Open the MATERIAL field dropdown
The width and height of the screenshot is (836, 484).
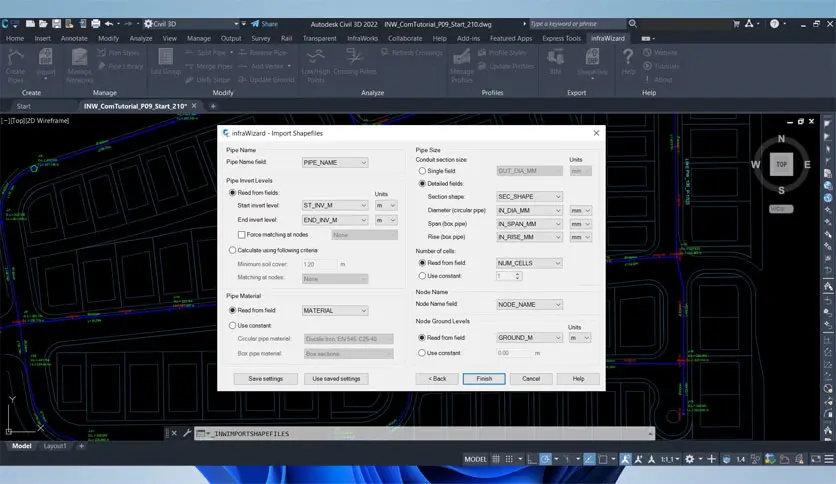tap(335, 311)
